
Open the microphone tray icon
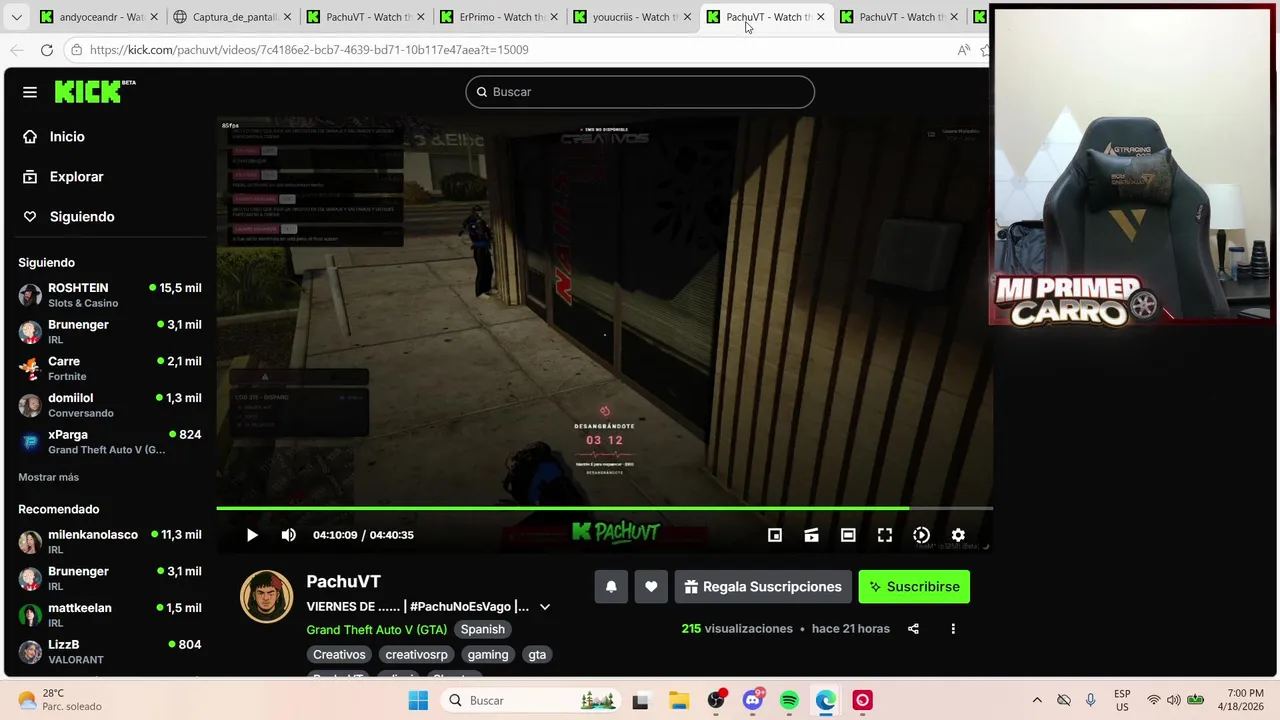coord(1091,701)
